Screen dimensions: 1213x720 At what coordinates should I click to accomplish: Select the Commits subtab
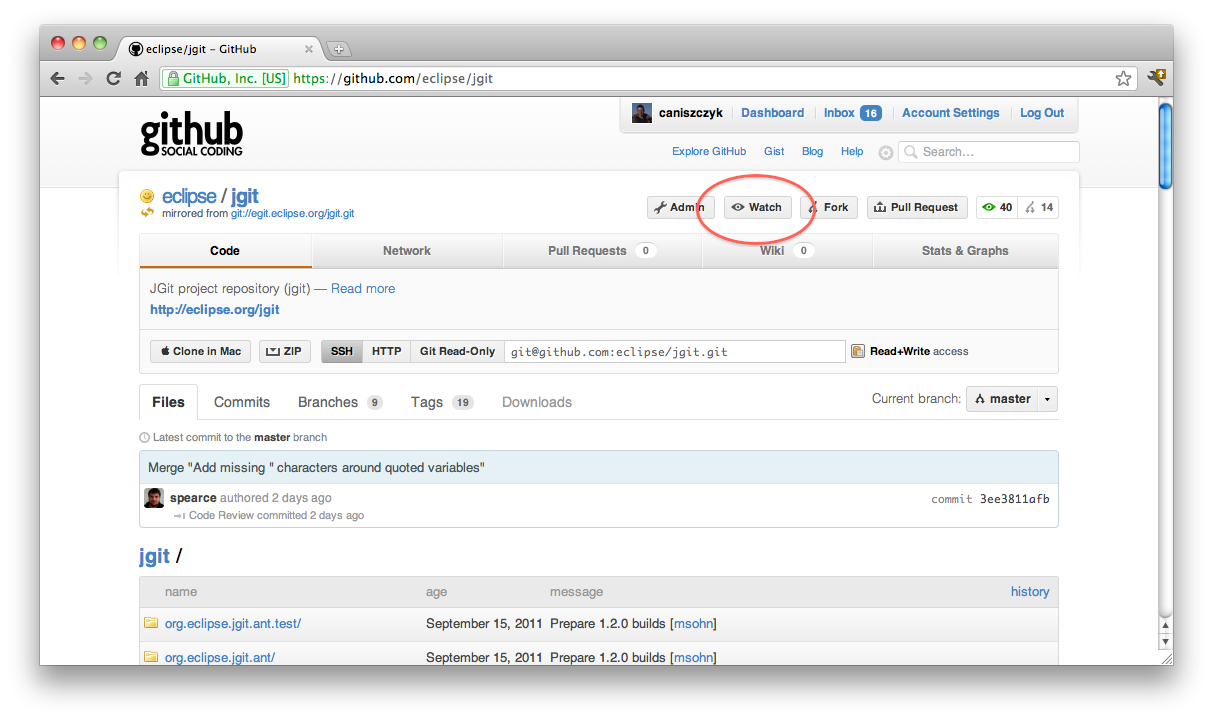click(x=242, y=402)
